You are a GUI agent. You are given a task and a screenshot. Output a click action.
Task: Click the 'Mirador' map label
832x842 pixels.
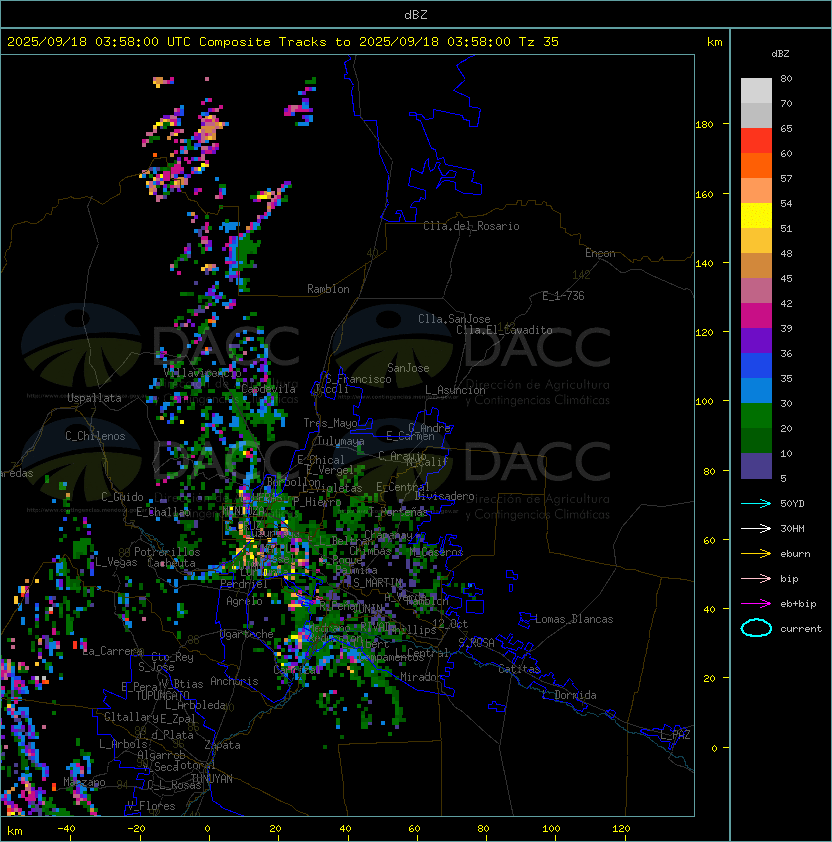pos(422,677)
